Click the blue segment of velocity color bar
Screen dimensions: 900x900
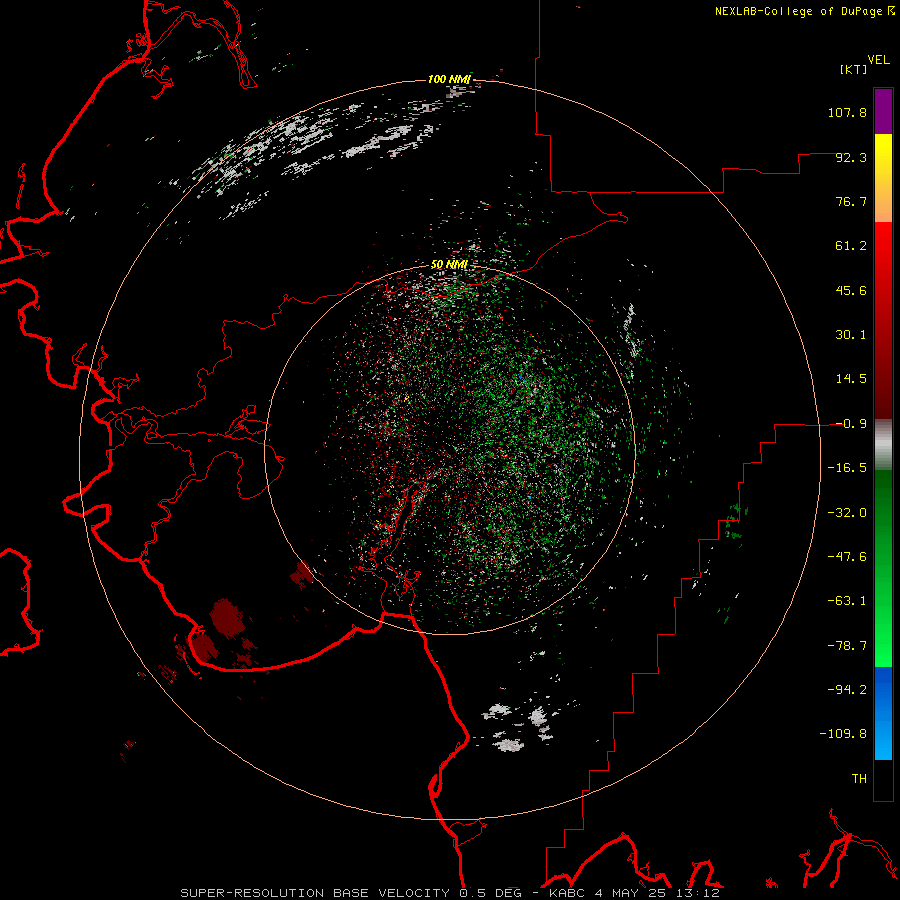pos(883,713)
